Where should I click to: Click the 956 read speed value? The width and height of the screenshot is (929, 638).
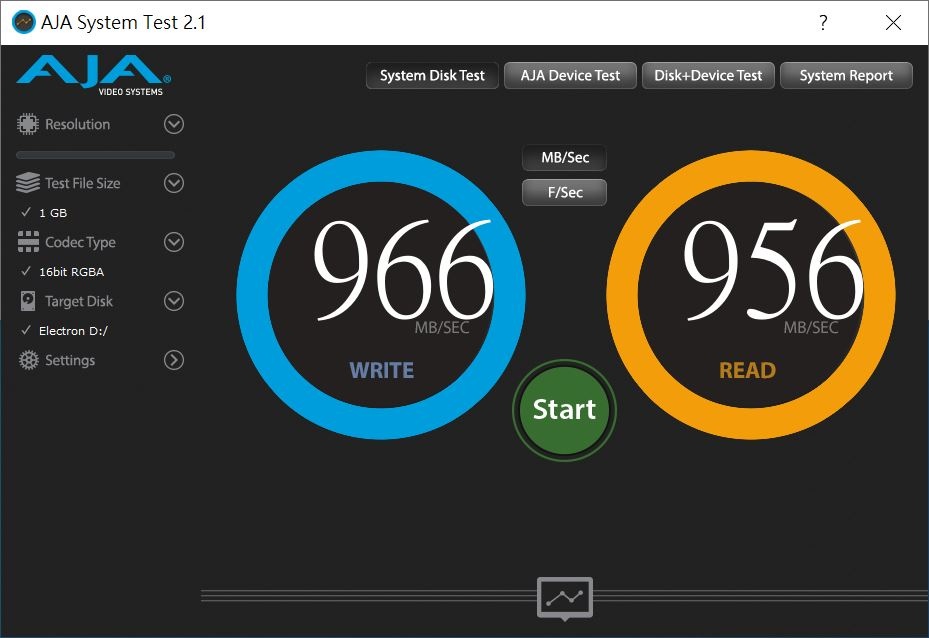[x=773, y=270]
